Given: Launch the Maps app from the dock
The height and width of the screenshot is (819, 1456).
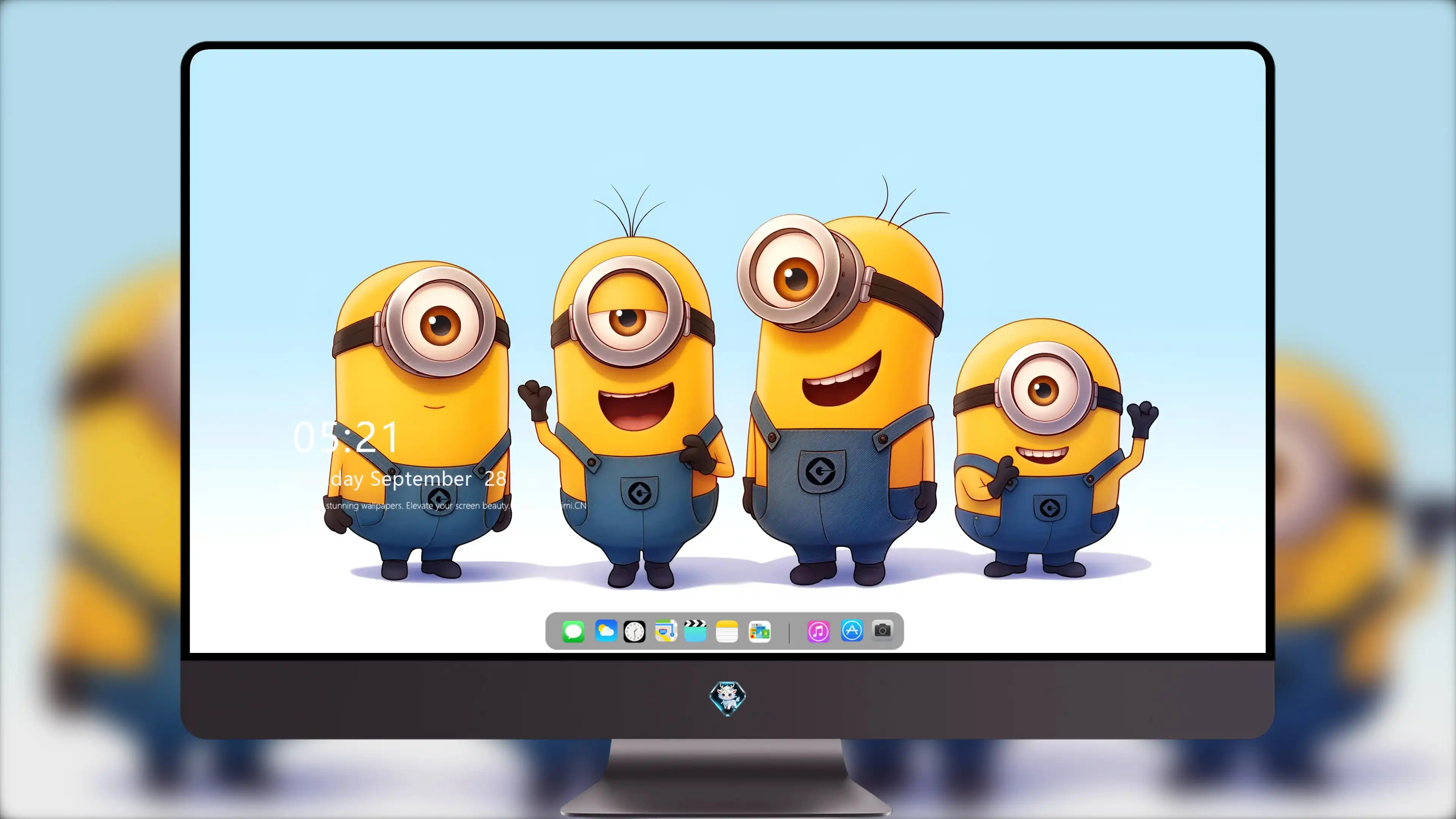Looking at the screenshot, I should [x=666, y=631].
